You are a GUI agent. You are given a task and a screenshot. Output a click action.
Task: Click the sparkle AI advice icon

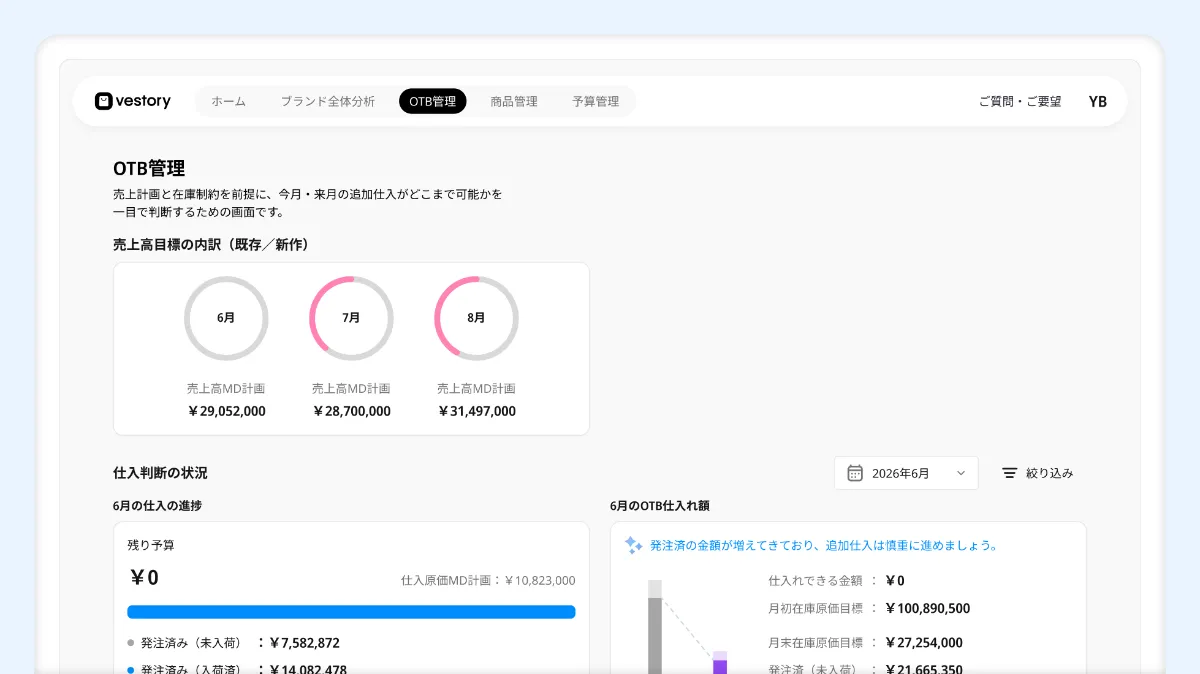(x=633, y=545)
